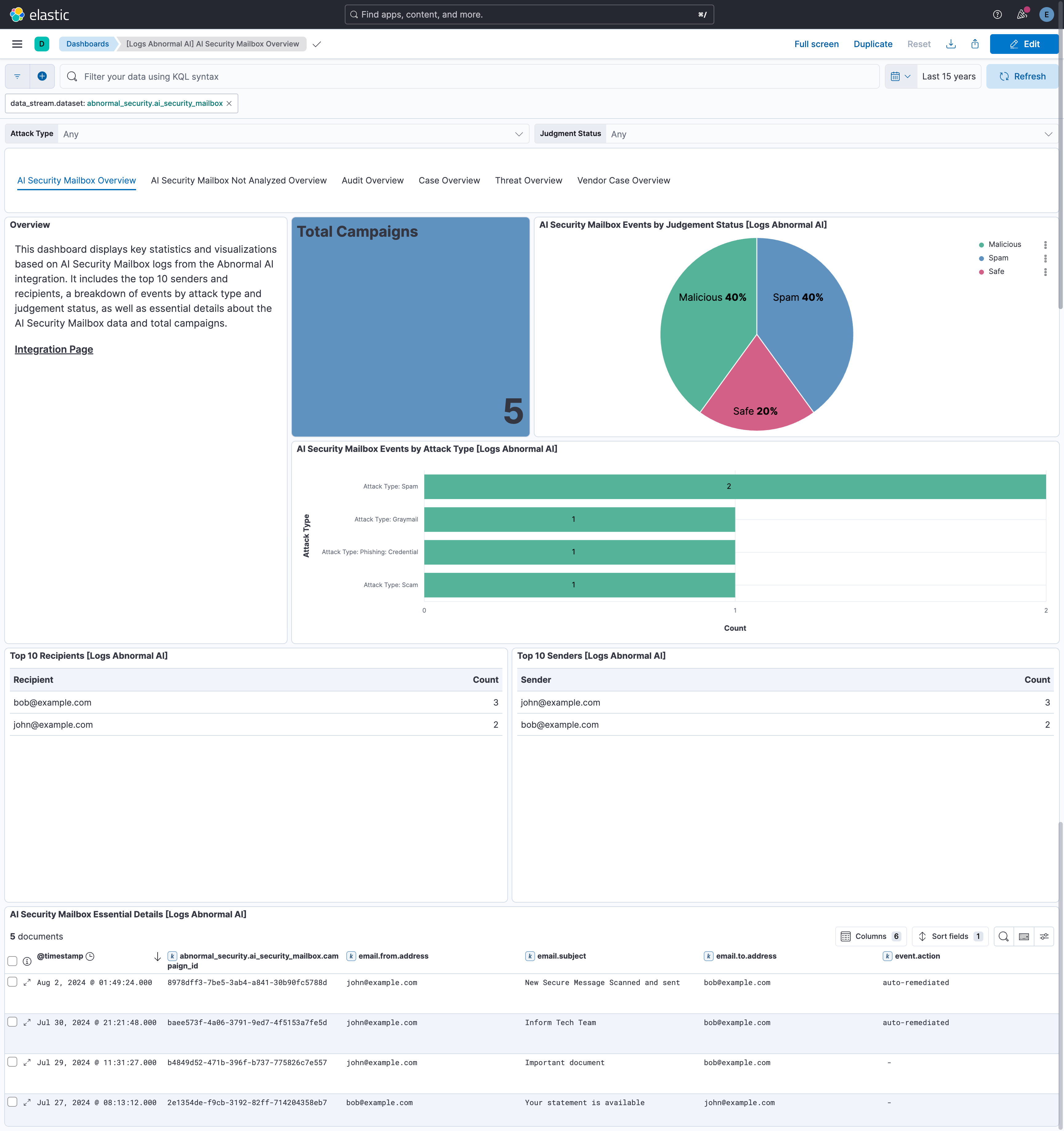
Task: Open the notifications newsfeed icon
Action: tap(1022, 14)
